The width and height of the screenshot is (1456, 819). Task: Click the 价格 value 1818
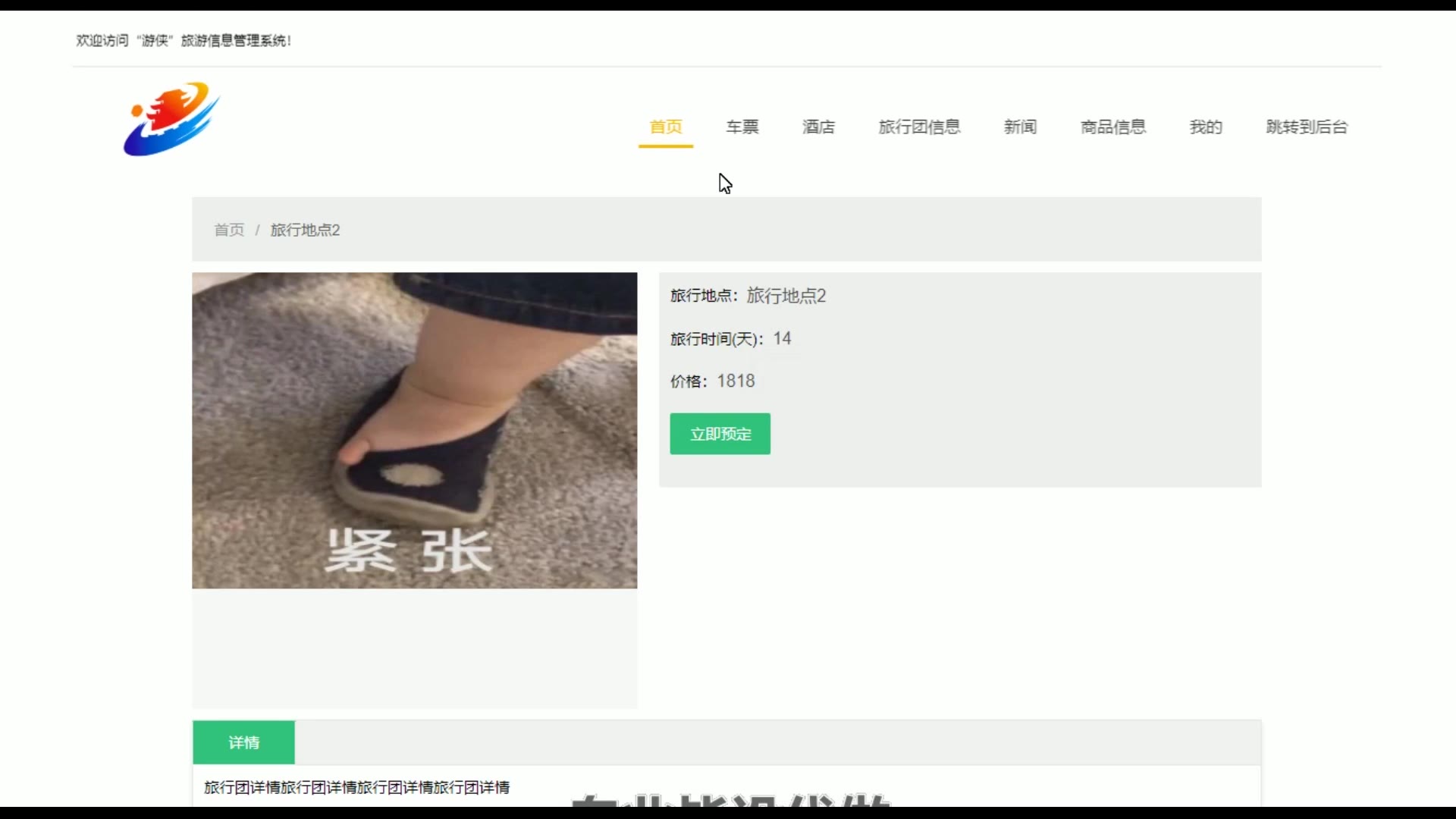[x=736, y=381]
